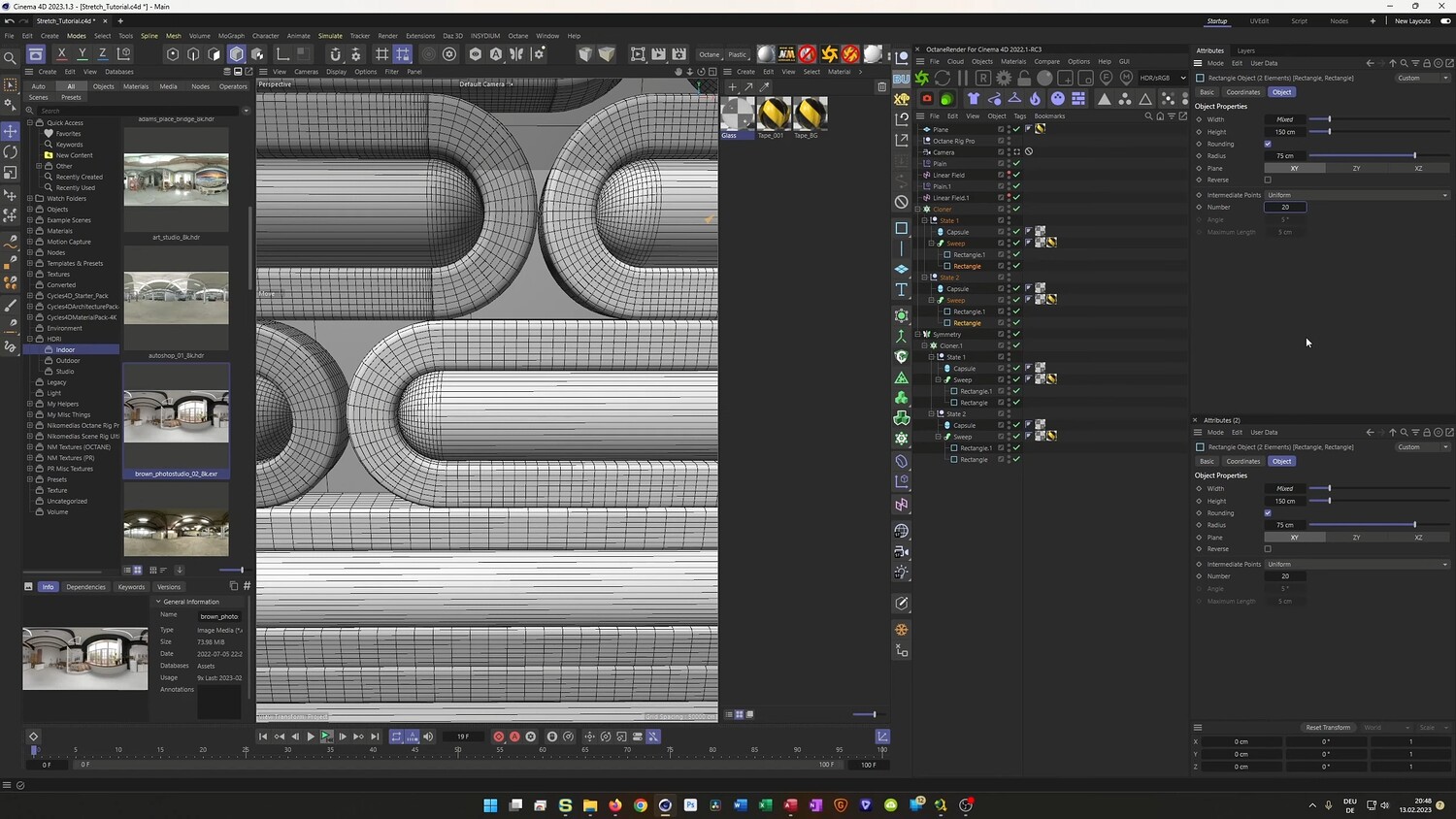The height and width of the screenshot is (819, 1456).
Task: Toggle the Z axis lock icon
Action: click(102, 54)
